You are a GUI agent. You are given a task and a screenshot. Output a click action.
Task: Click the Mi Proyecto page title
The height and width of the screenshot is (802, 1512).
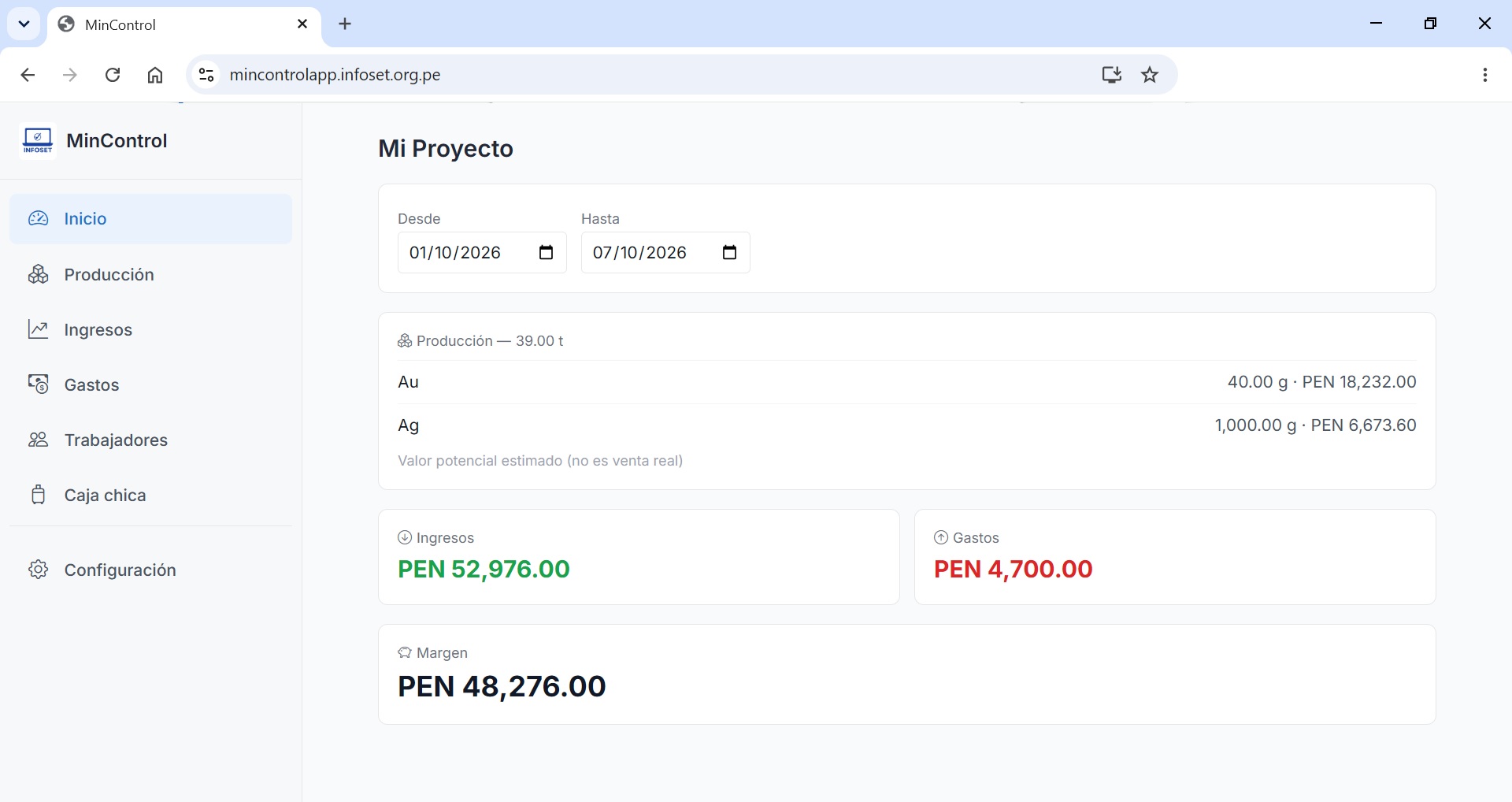(446, 148)
